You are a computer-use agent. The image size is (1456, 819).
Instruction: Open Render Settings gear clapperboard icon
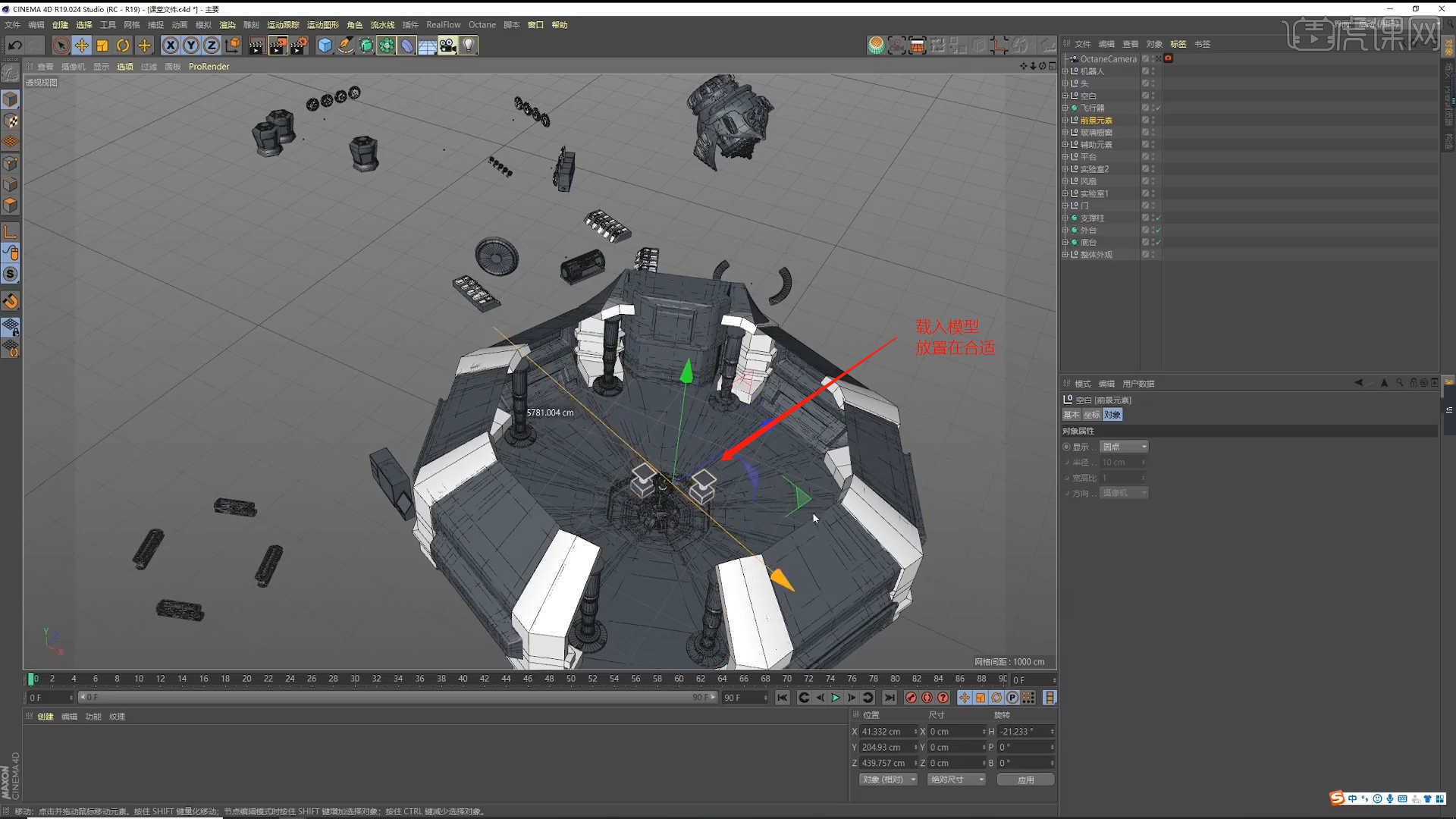299,45
